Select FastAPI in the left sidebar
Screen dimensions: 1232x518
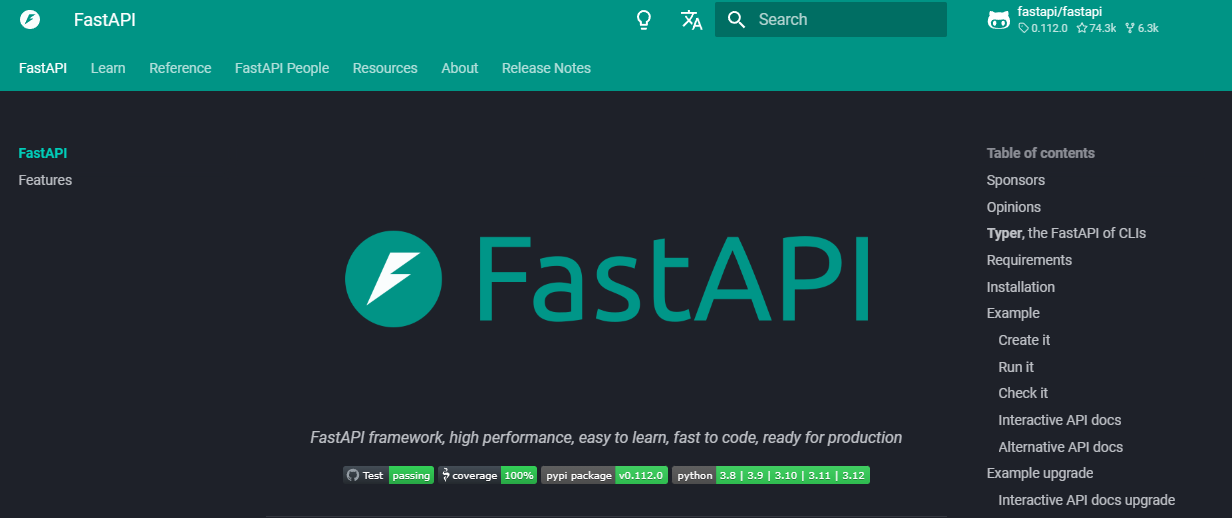pos(43,153)
